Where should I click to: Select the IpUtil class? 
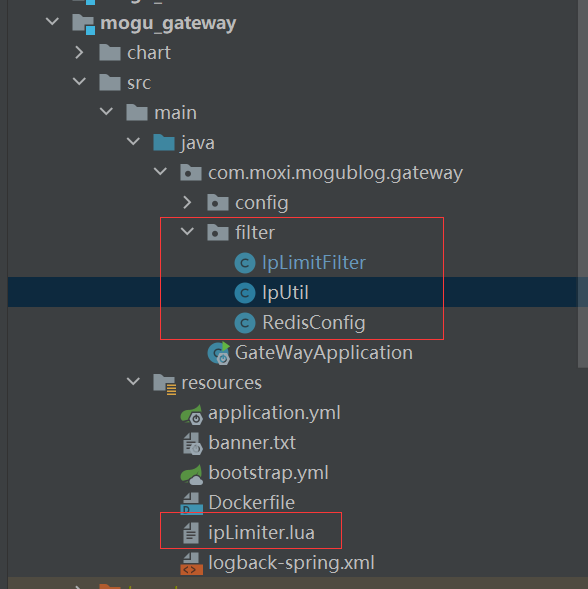(x=285, y=293)
